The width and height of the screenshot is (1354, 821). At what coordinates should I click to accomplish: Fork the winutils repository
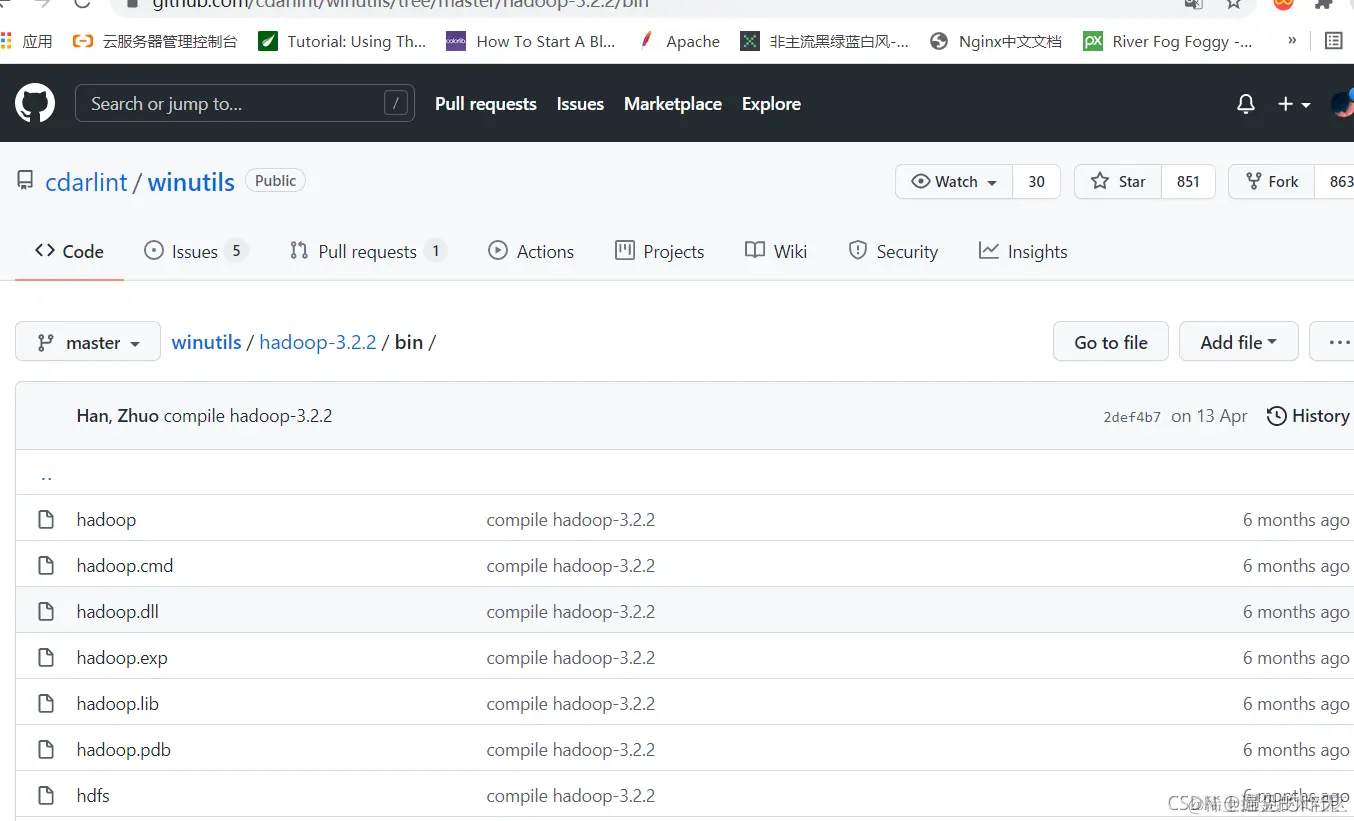[1271, 181]
